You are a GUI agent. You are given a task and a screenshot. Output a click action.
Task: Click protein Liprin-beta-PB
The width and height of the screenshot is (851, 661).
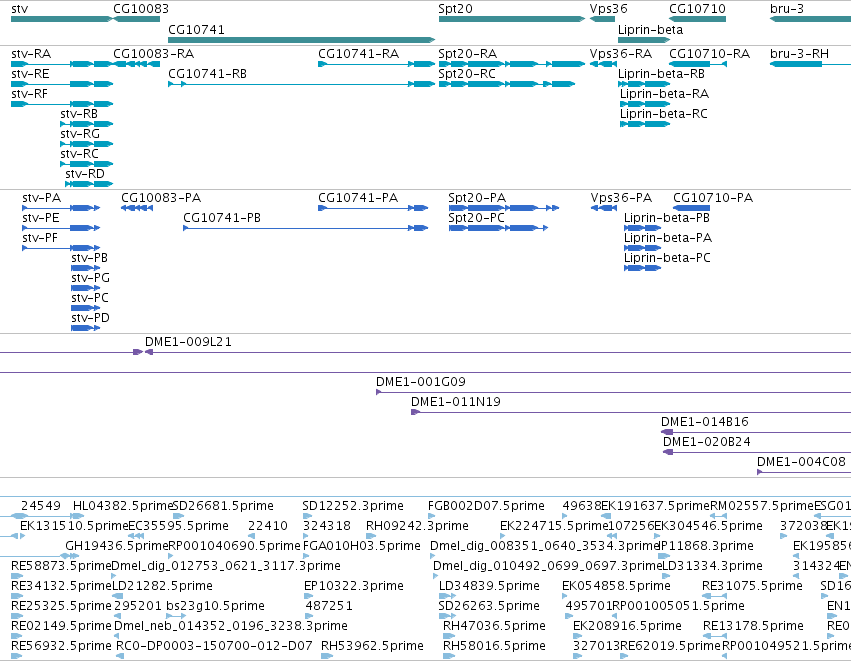click(643, 228)
